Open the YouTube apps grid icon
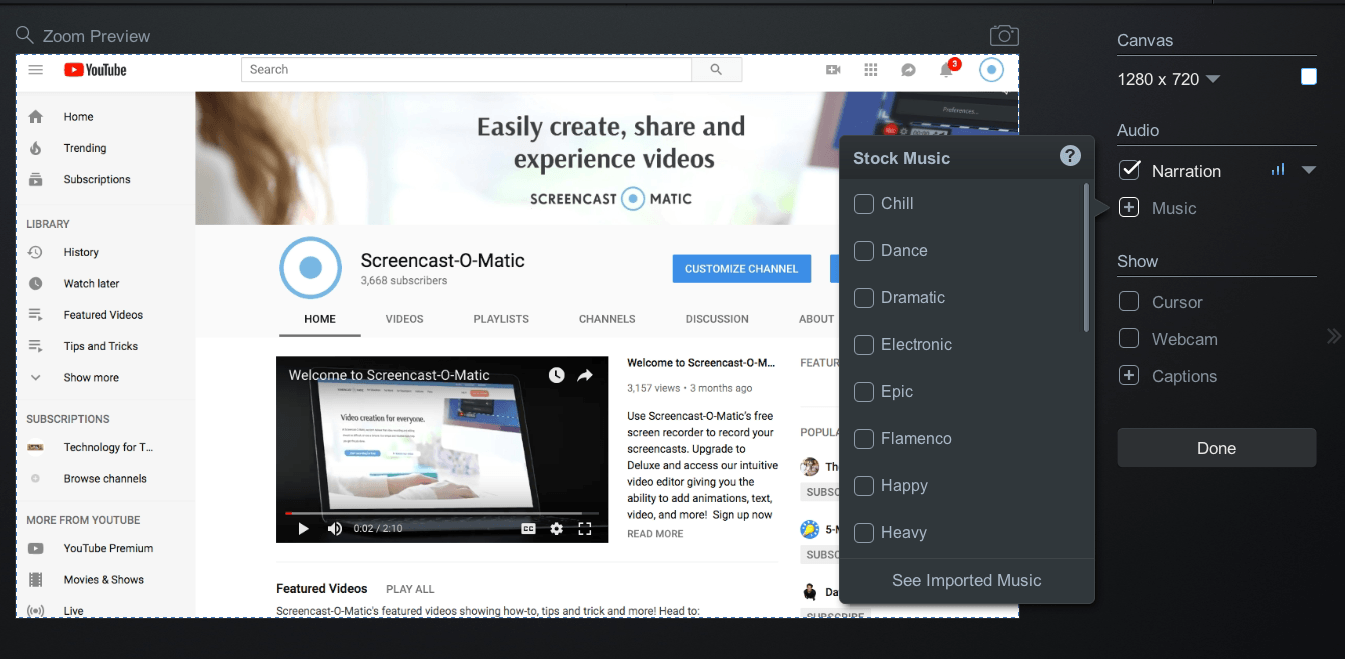This screenshot has width=1345, height=659. pos(871,70)
